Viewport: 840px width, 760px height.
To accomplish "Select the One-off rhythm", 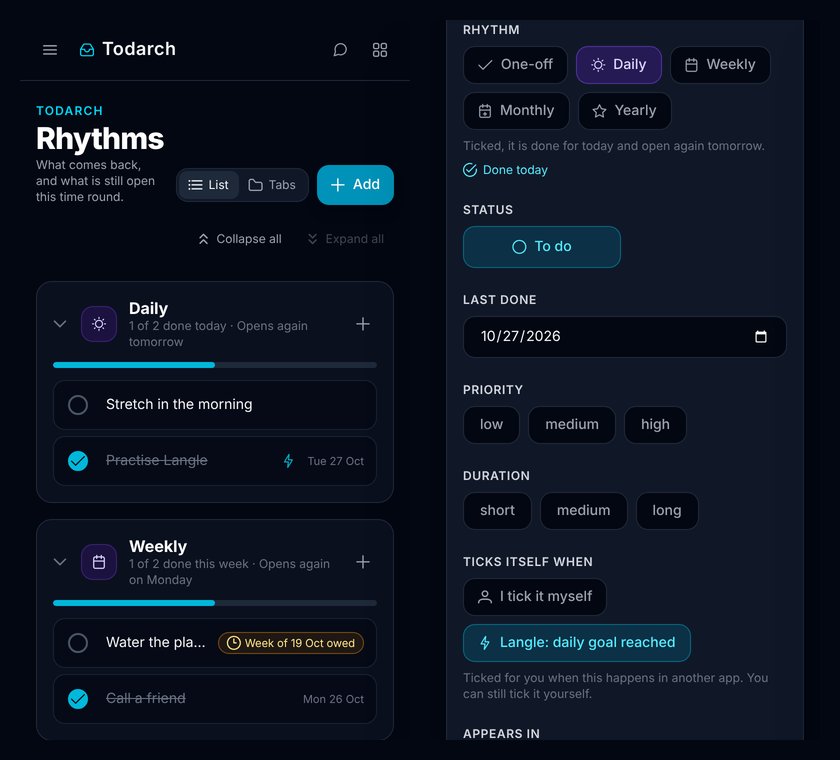I will 515,65.
